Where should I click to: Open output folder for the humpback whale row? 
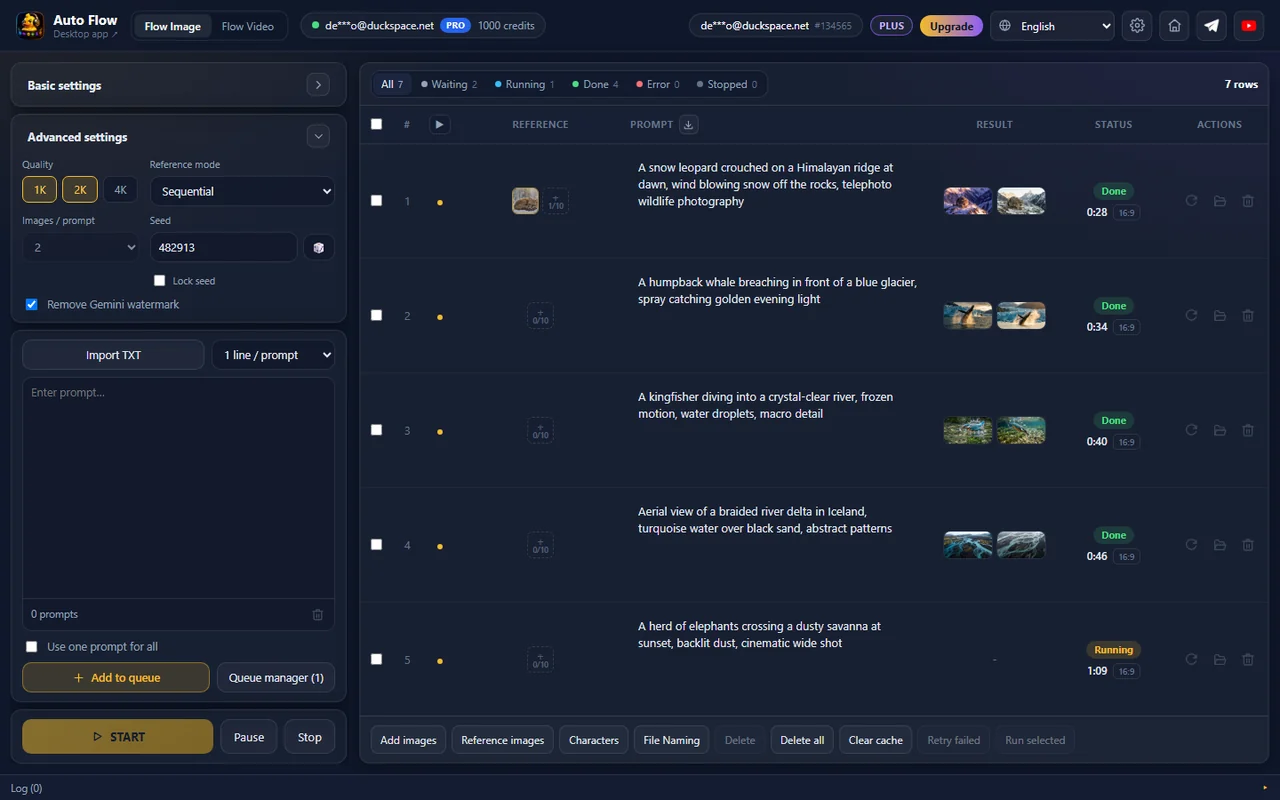coord(1220,316)
